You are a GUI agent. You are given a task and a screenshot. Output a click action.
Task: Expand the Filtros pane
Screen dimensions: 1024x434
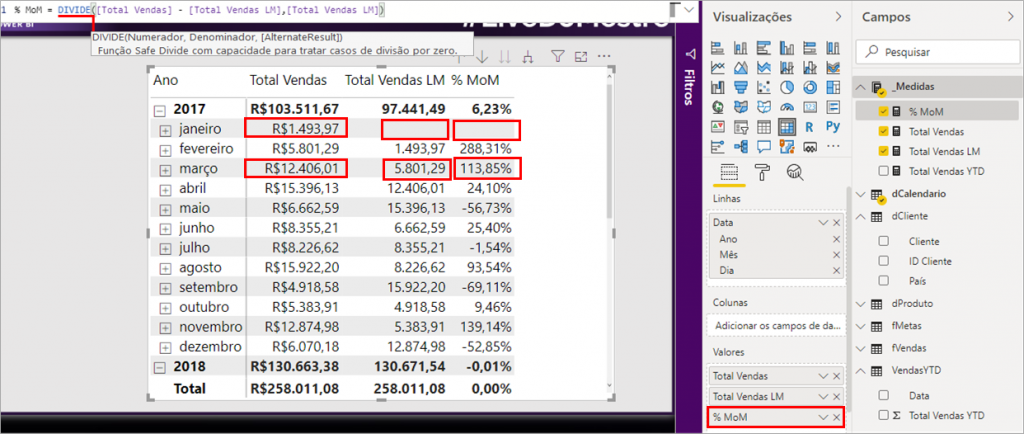click(686, 56)
